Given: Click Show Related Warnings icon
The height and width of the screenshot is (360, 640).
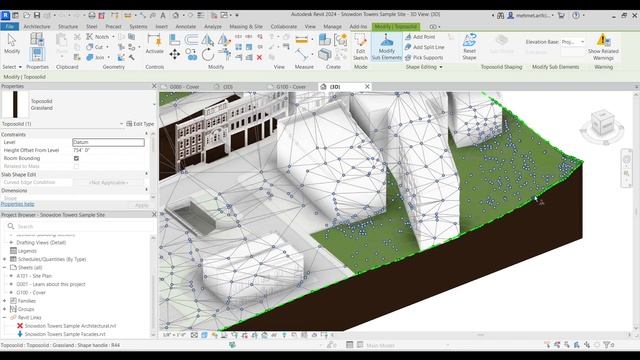Looking at the screenshot, I should click(603, 47).
